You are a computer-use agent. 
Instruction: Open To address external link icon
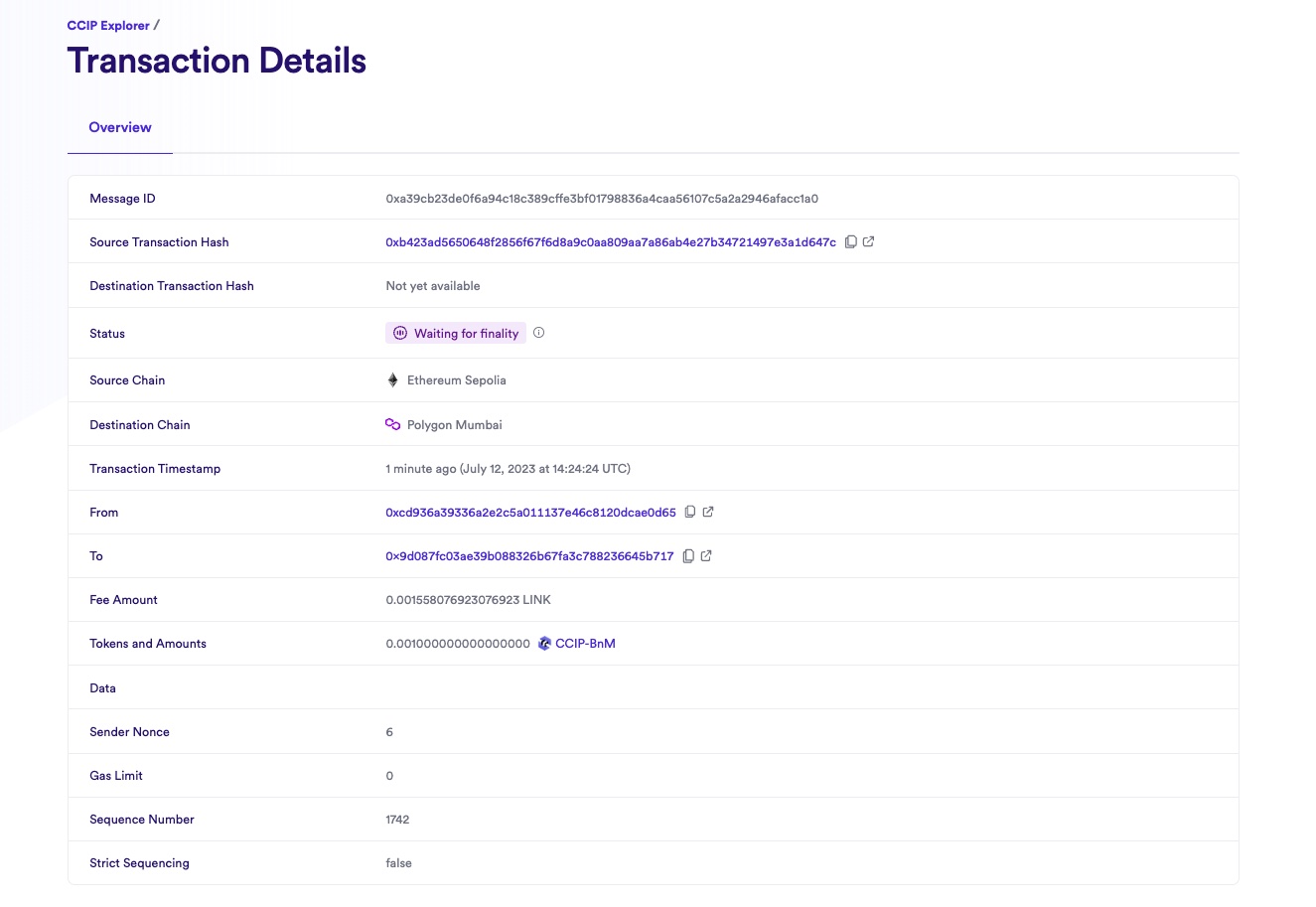[x=706, y=555]
